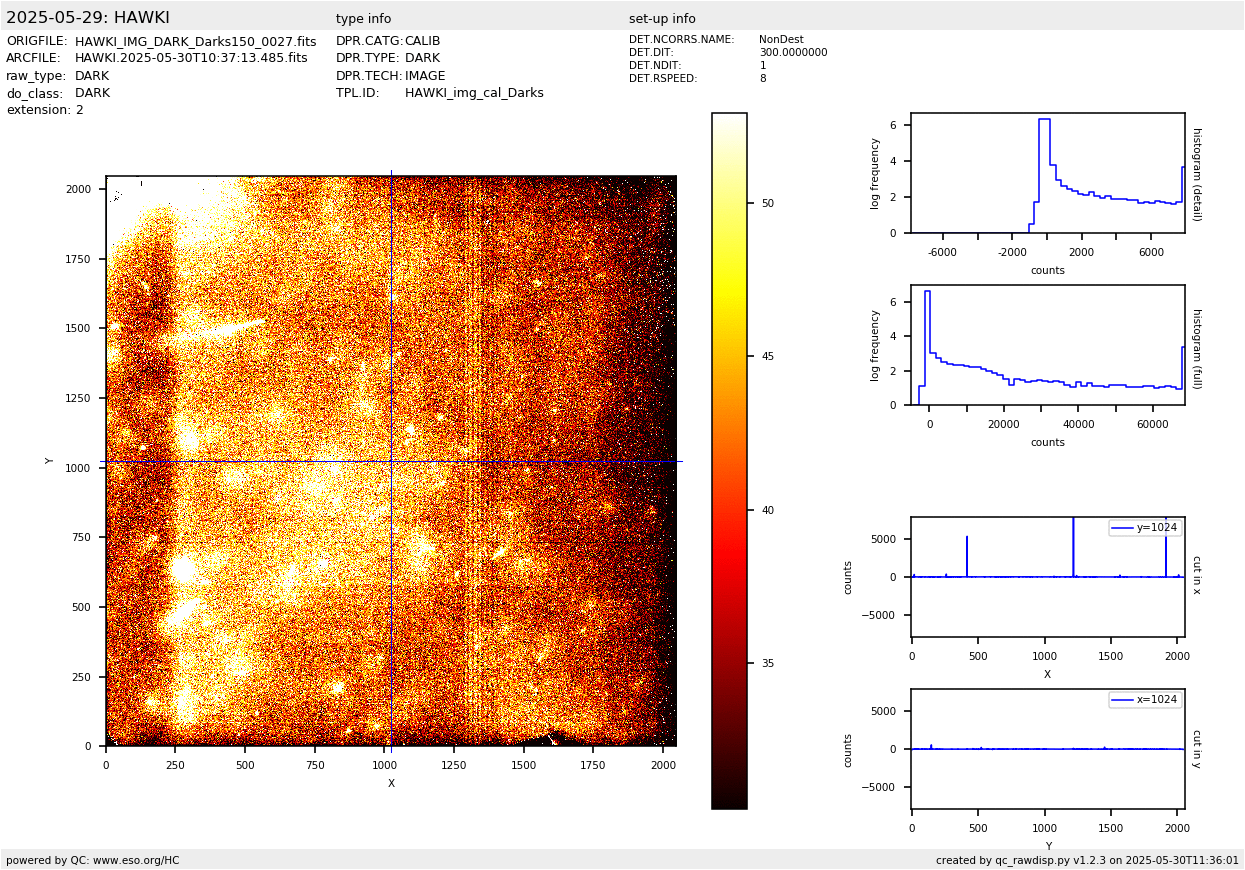Viewport: 1245px width, 870px height.
Task: Click the color scale bar beside the image
Action: click(729, 460)
